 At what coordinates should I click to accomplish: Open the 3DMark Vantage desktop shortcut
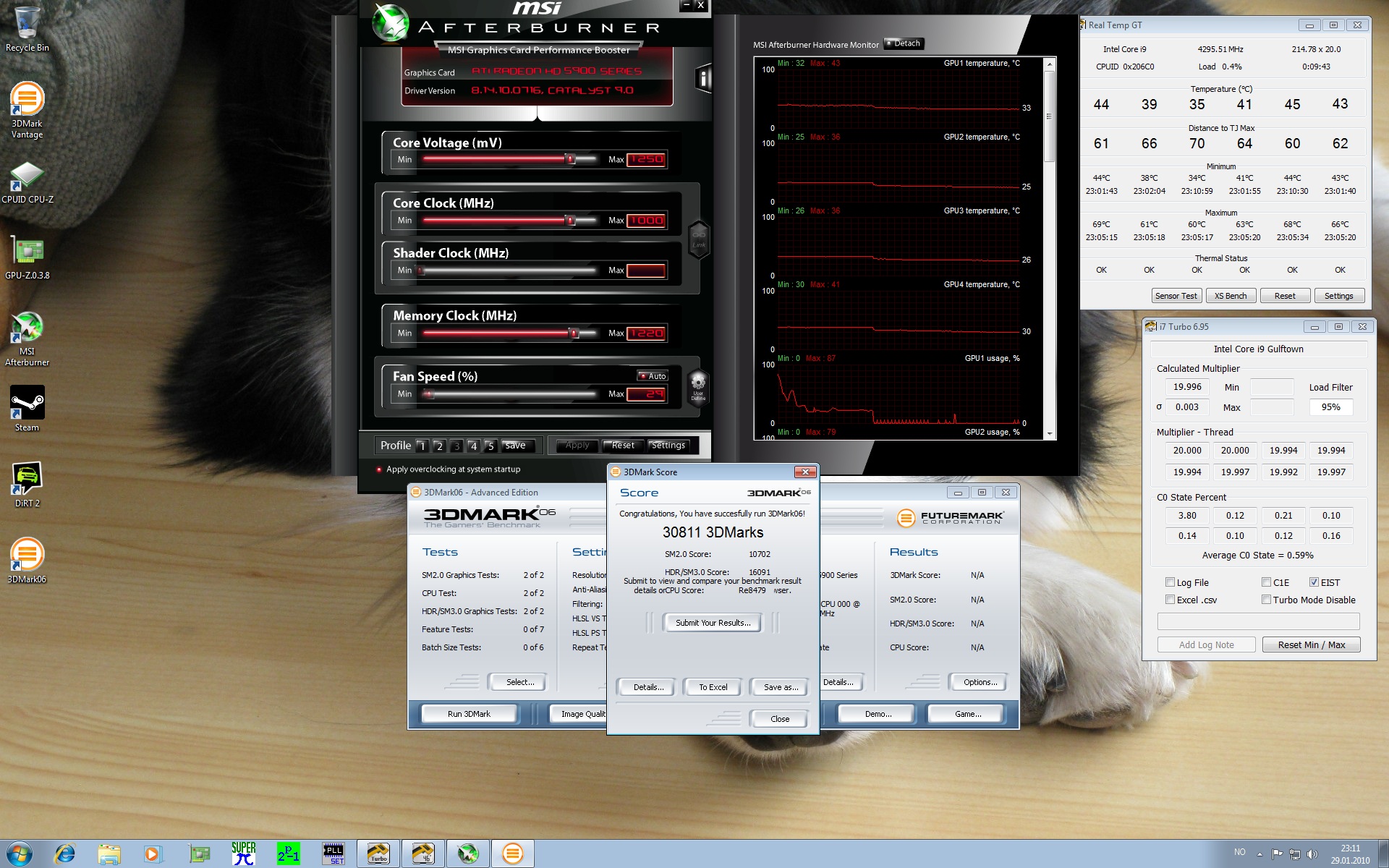(x=27, y=110)
